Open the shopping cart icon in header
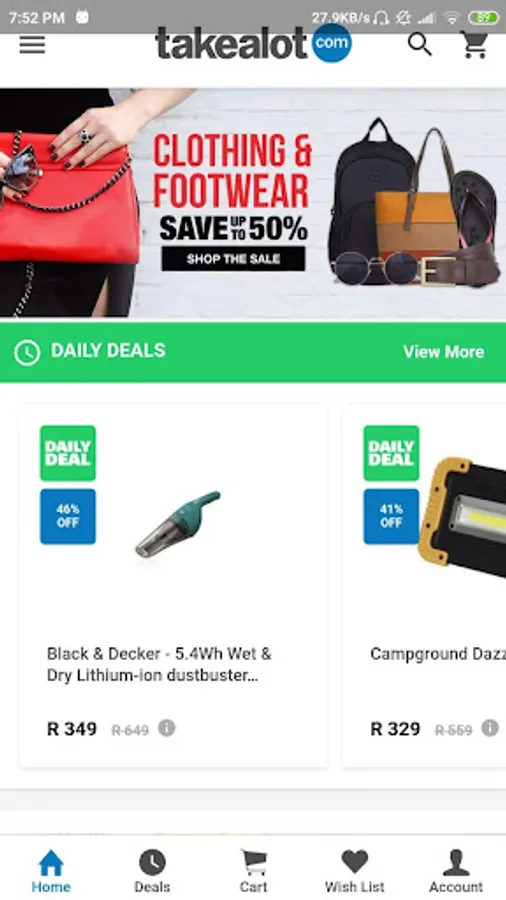Viewport: 506px width, 900px height. [474, 44]
